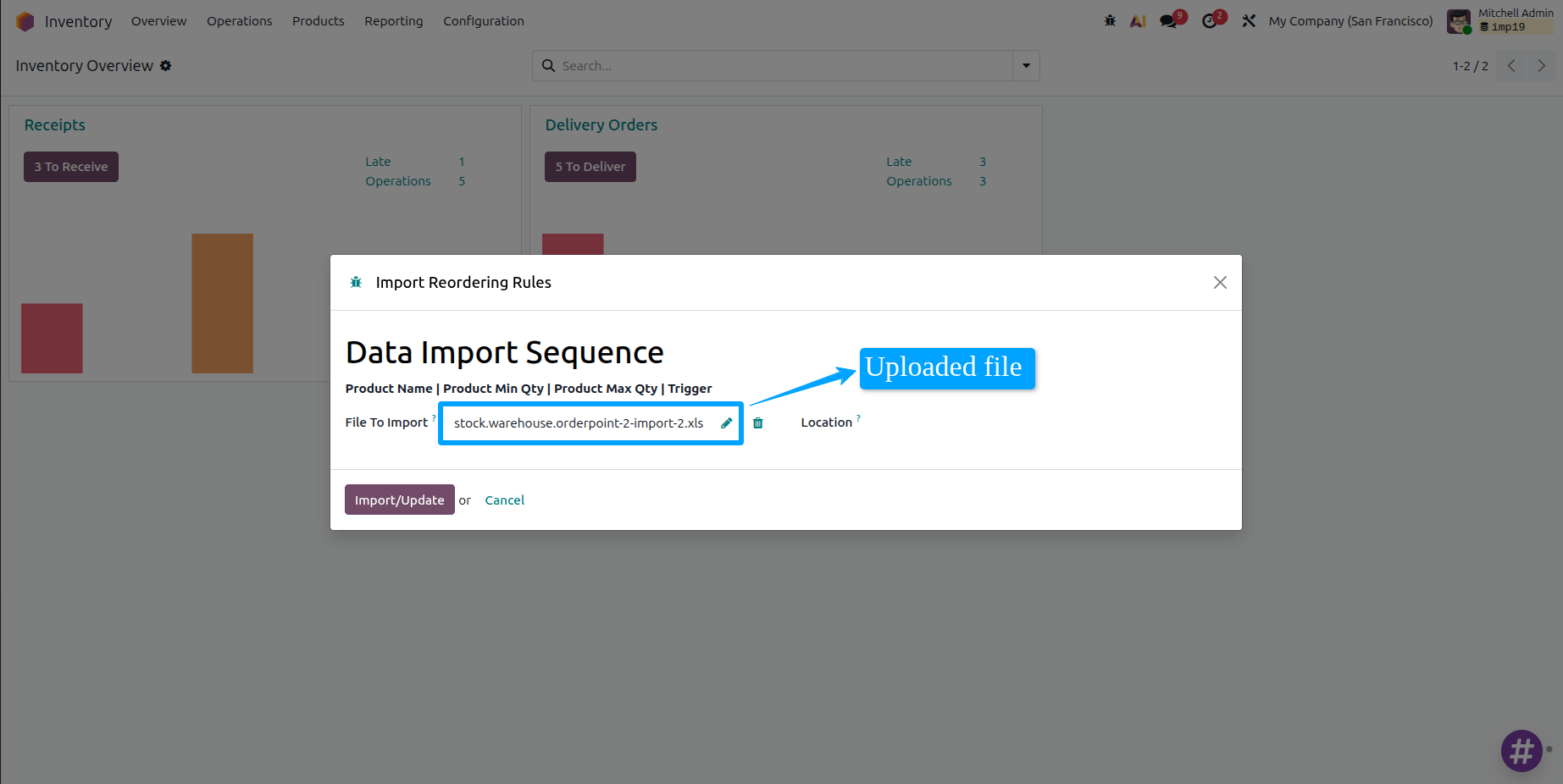Screen dimensions: 1563x784
Task: Open the Mitchell Admin user menu
Action: click(1499, 20)
